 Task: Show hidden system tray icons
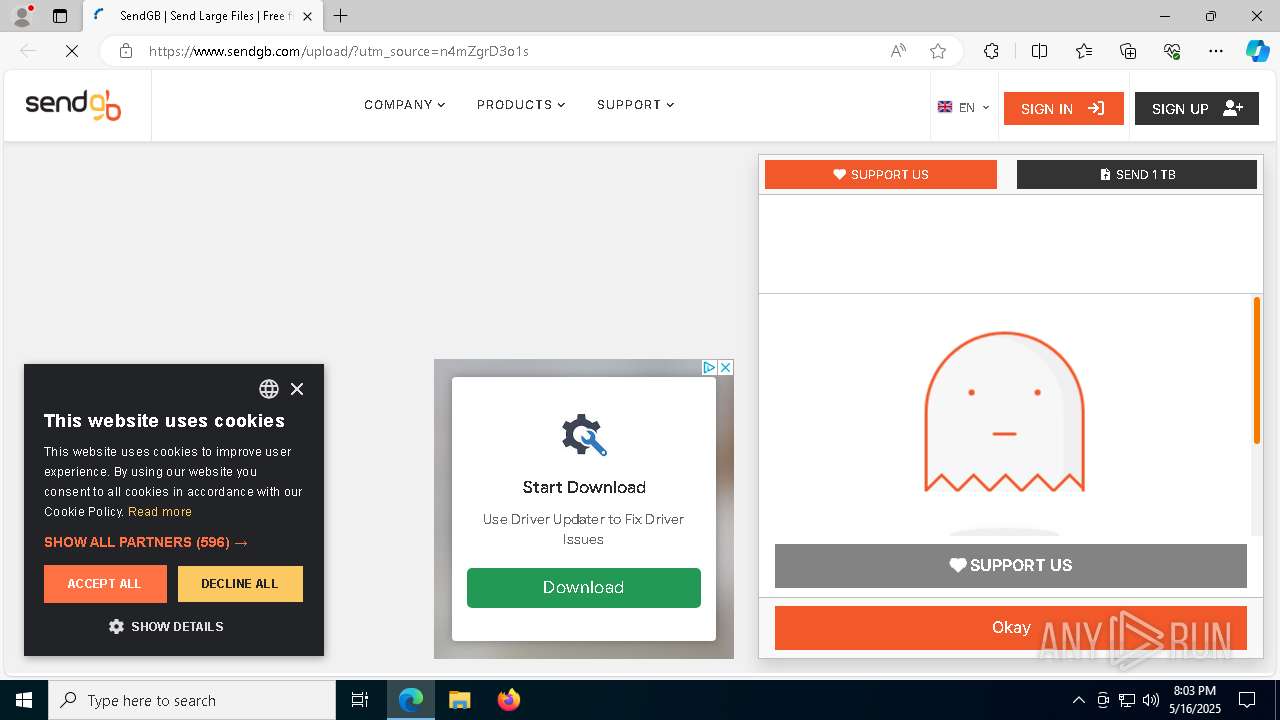(1078, 700)
